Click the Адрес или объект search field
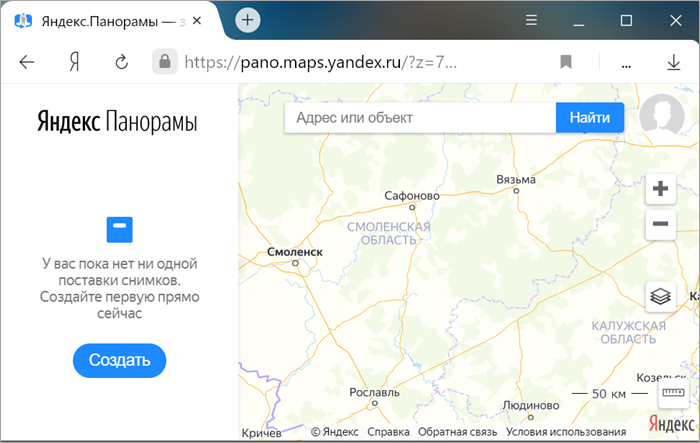 [x=420, y=118]
